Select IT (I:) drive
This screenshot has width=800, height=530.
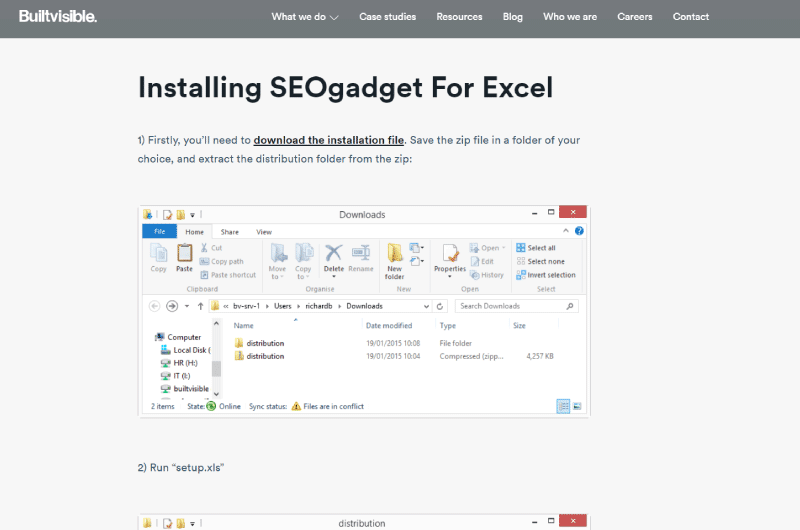[x=176, y=375]
